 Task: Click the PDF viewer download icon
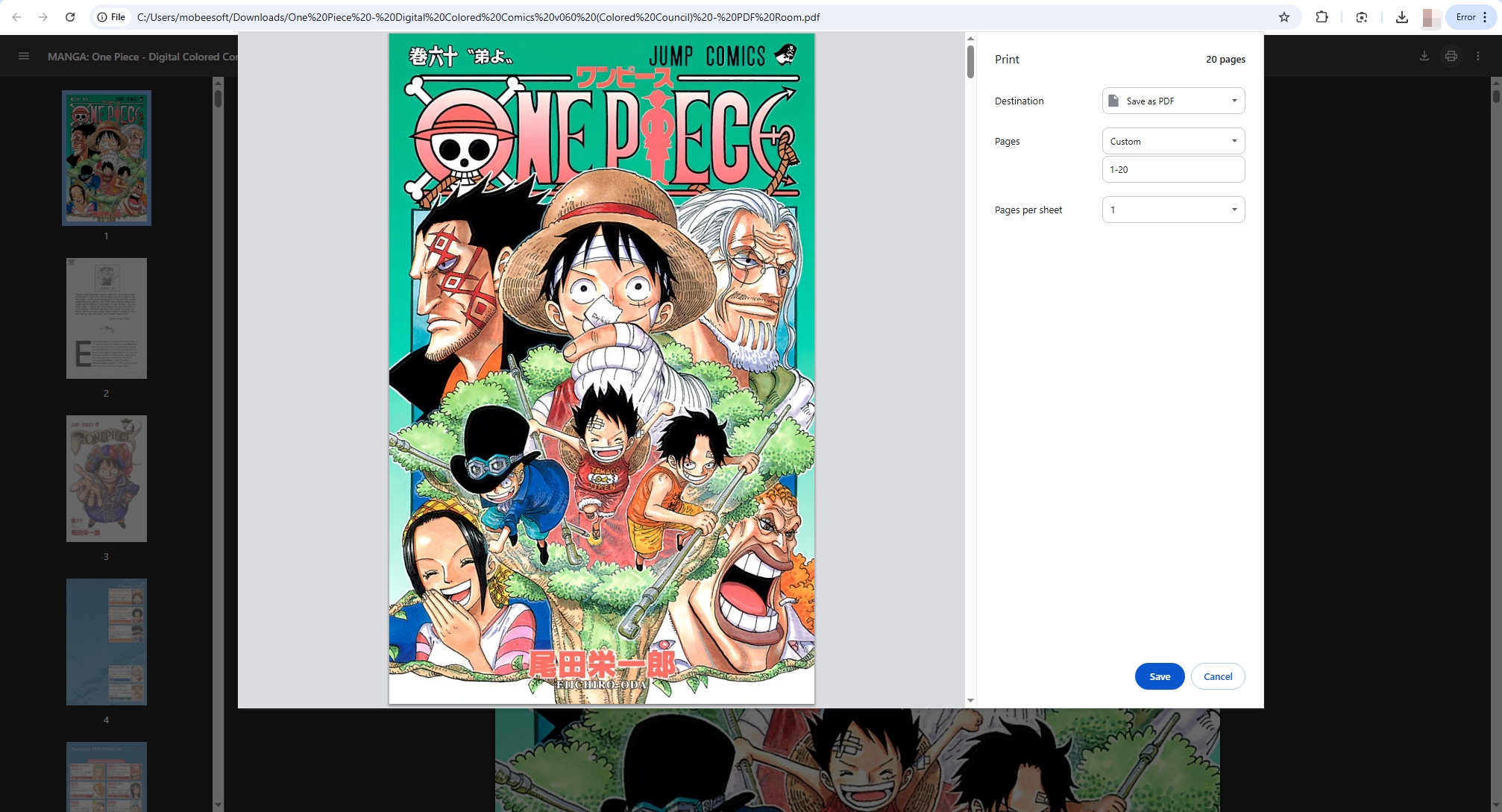click(x=1424, y=56)
